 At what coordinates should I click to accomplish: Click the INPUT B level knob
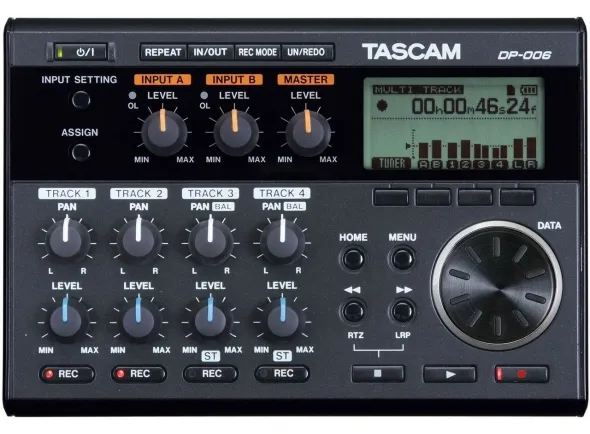pos(236,132)
